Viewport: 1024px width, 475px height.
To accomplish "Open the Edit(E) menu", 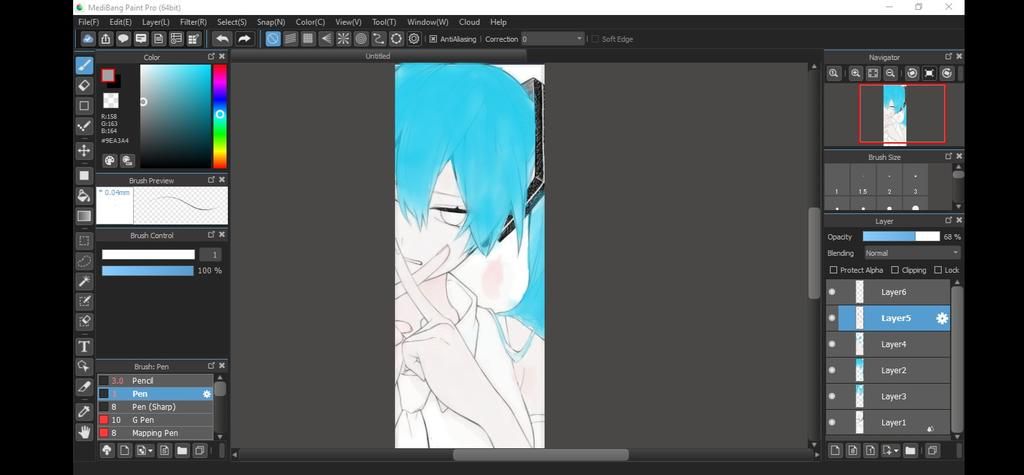I will click(x=121, y=22).
